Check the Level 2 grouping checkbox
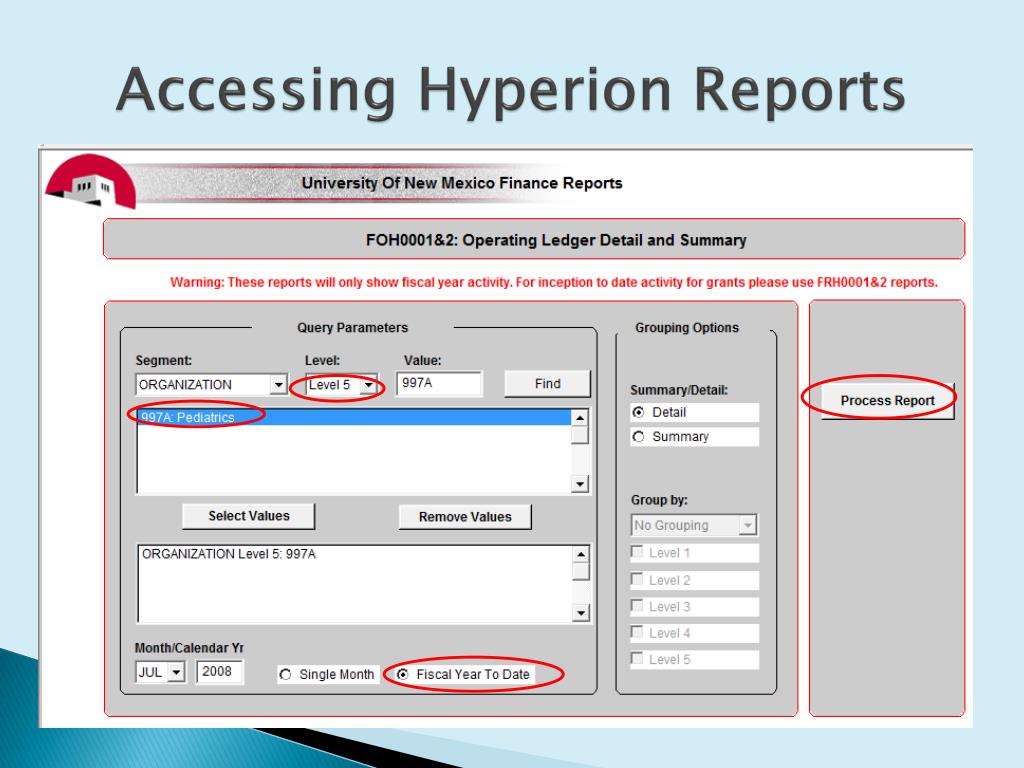Image resolution: width=1024 pixels, height=768 pixels. click(x=637, y=579)
